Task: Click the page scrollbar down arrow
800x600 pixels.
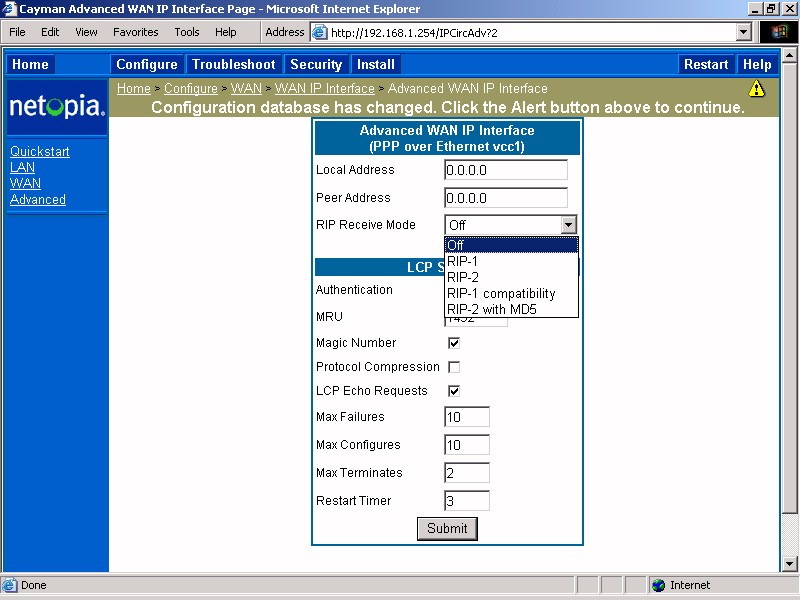Action: 789,564
